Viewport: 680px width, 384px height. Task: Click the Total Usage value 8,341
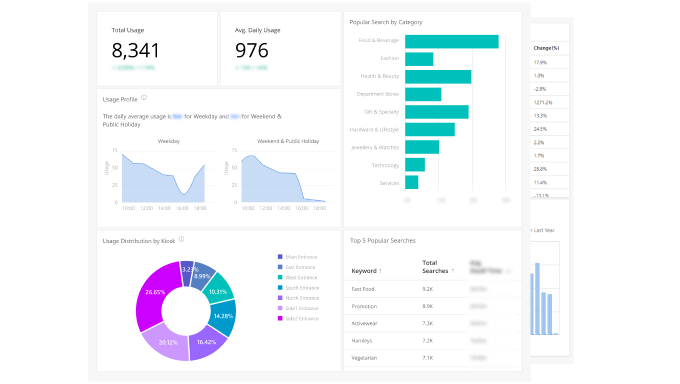pyautogui.click(x=135, y=50)
